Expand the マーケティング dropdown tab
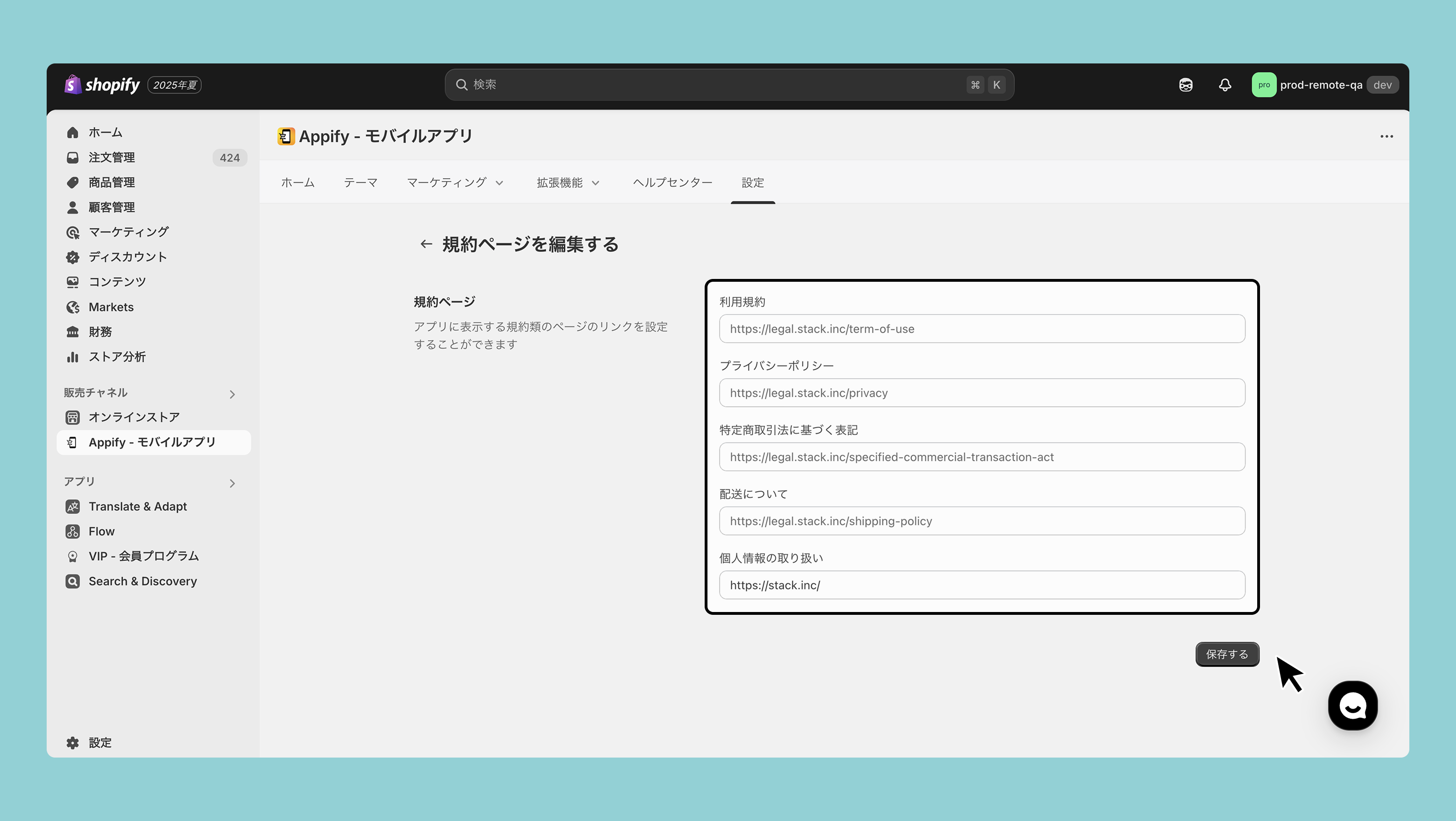Screen dimensions: 1456x821 point(455,182)
